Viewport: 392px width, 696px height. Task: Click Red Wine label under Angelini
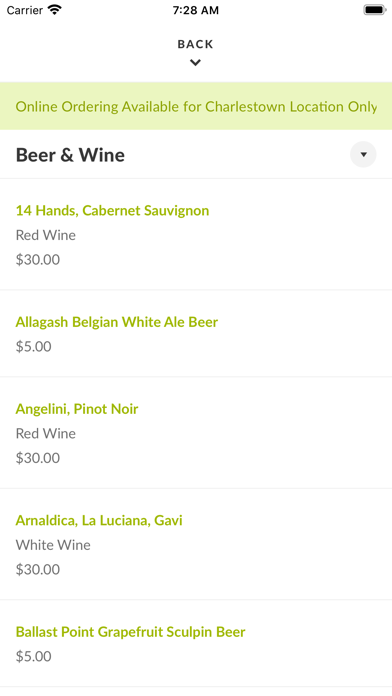coord(46,433)
